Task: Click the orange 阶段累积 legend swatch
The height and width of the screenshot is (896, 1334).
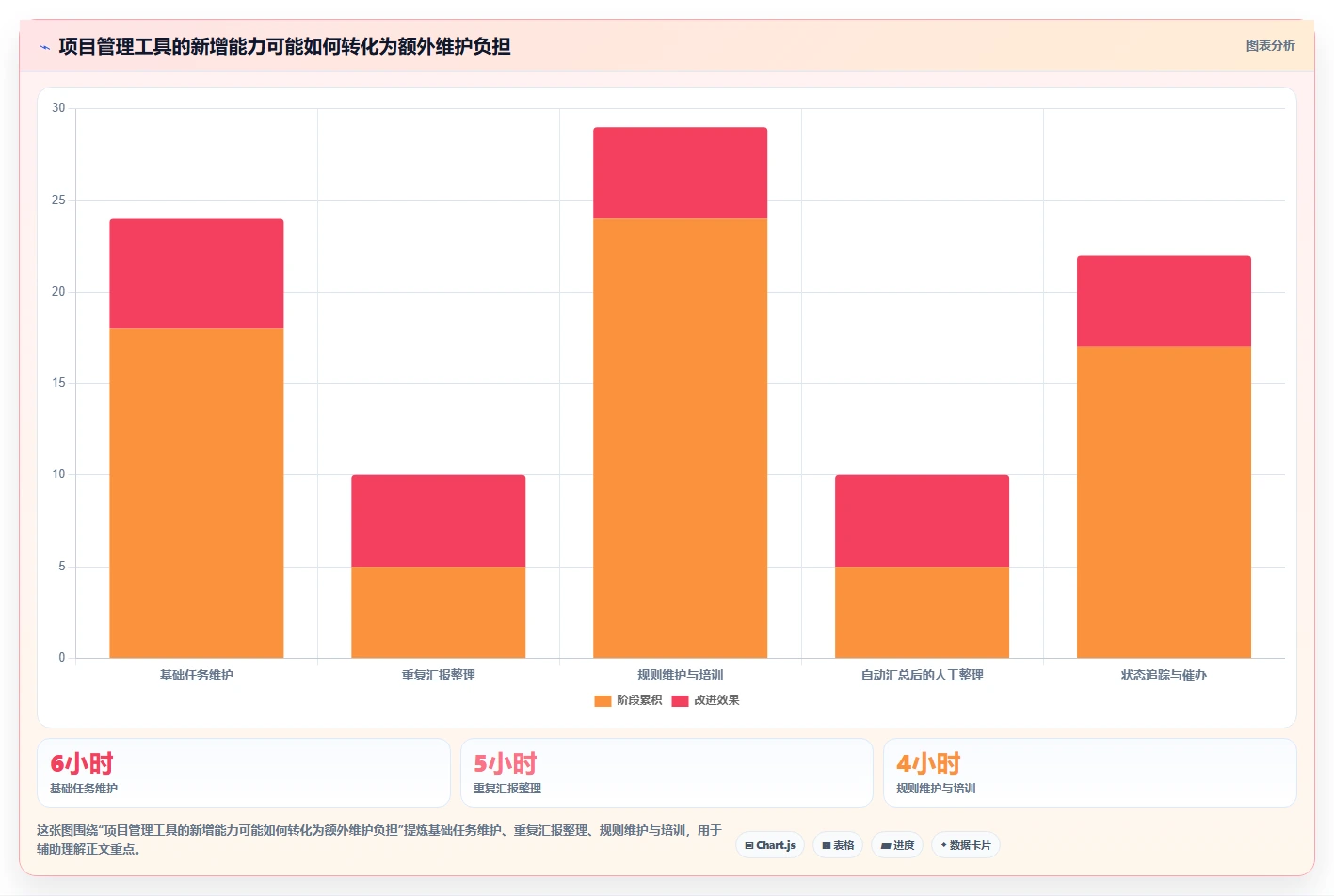Action: pyautogui.click(x=603, y=701)
